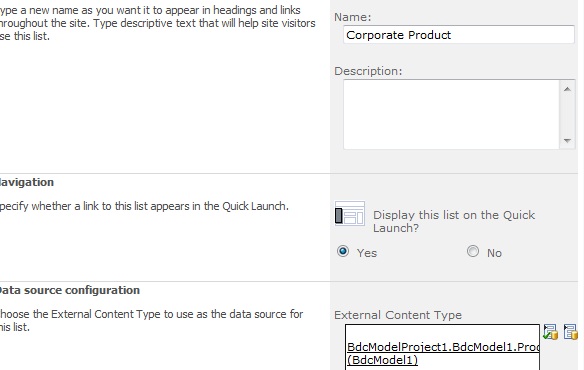Click the Display this list on Quick Launch text
This screenshot has height=370, width=584.
click(454, 221)
